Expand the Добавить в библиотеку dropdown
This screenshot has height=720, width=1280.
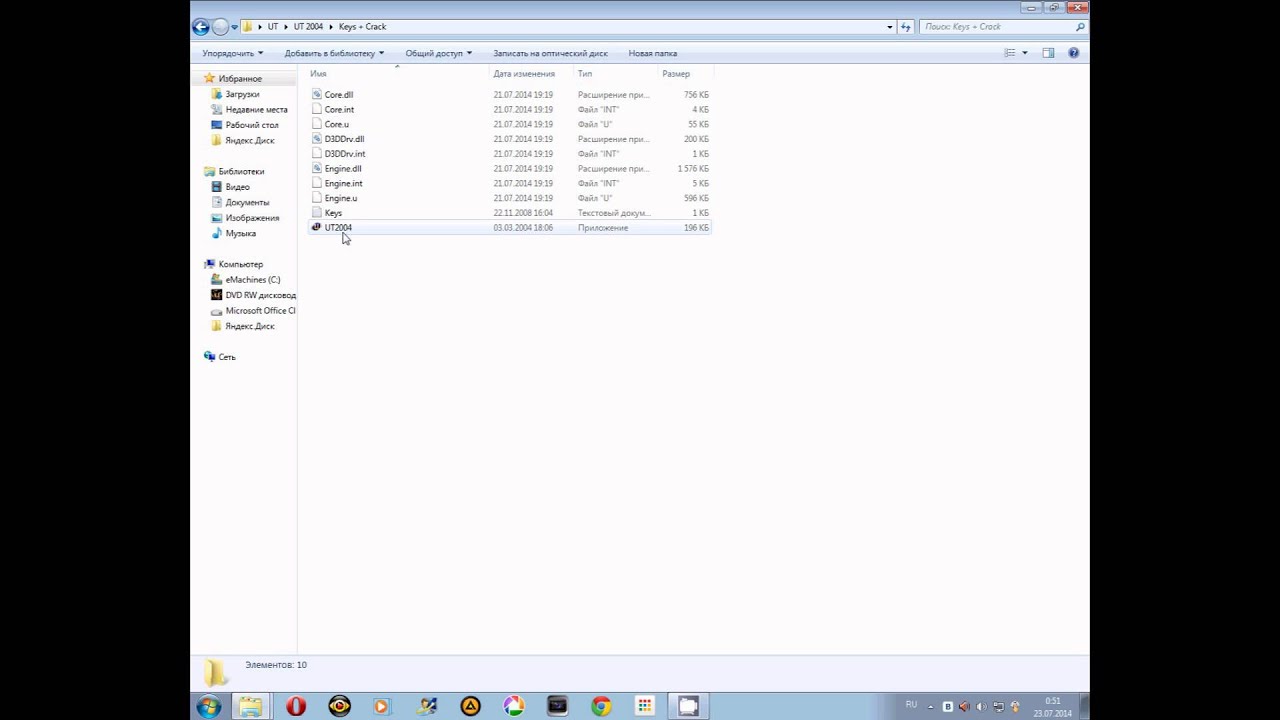334,53
